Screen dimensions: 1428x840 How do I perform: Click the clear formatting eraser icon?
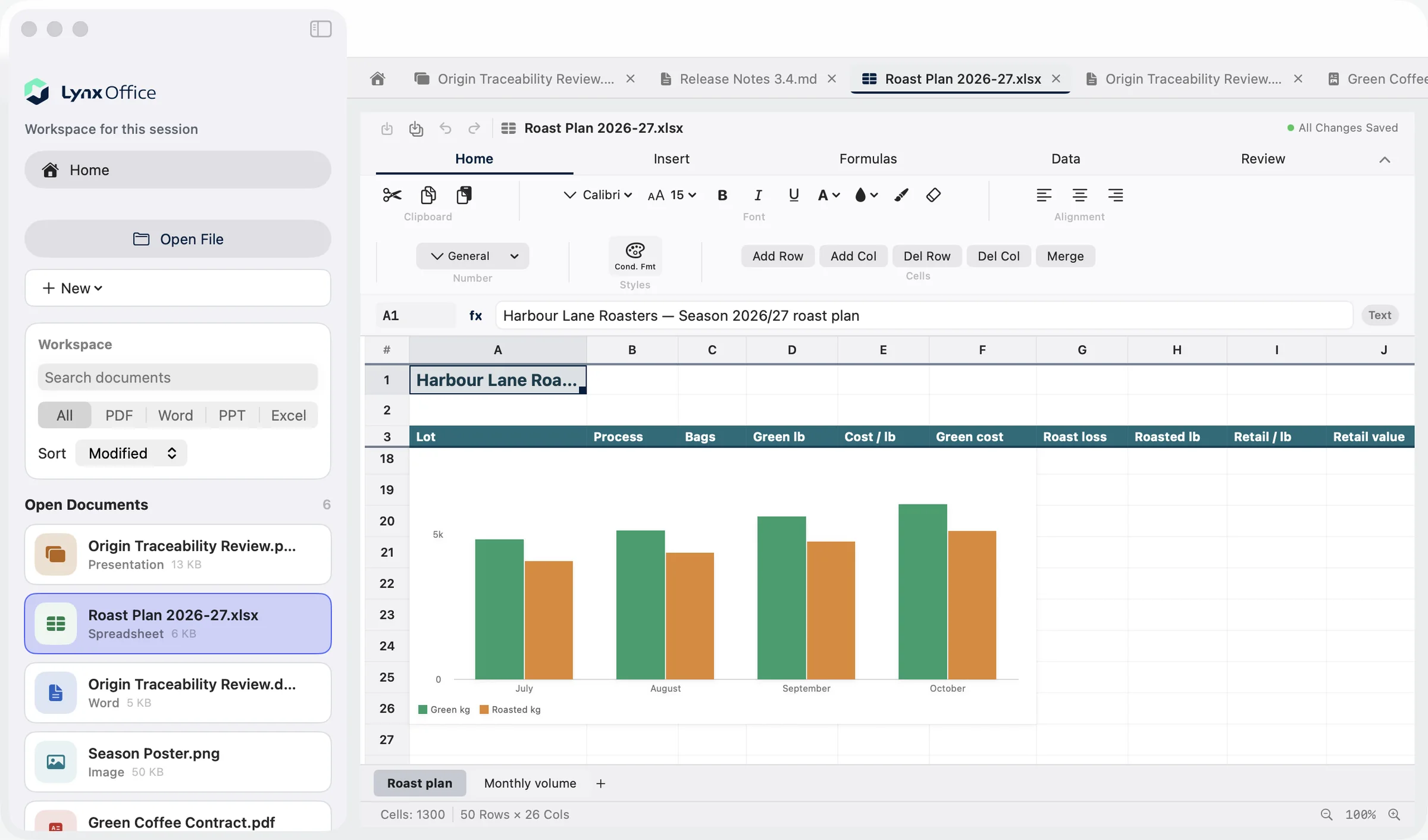point(934,195)
